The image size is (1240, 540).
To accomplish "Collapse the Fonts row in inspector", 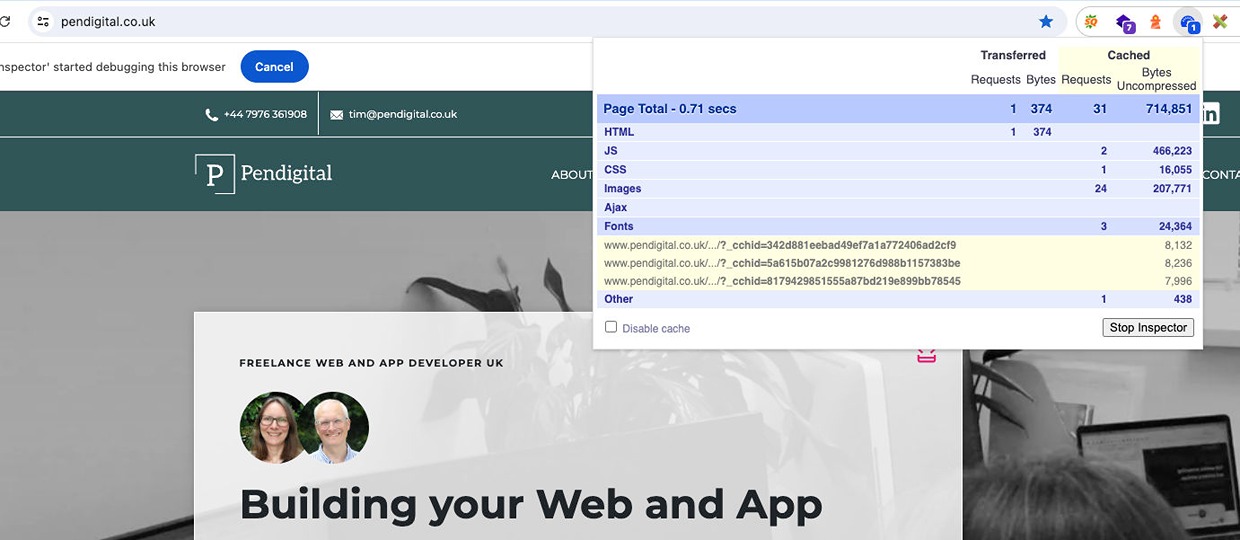I will tap(898, 227).
